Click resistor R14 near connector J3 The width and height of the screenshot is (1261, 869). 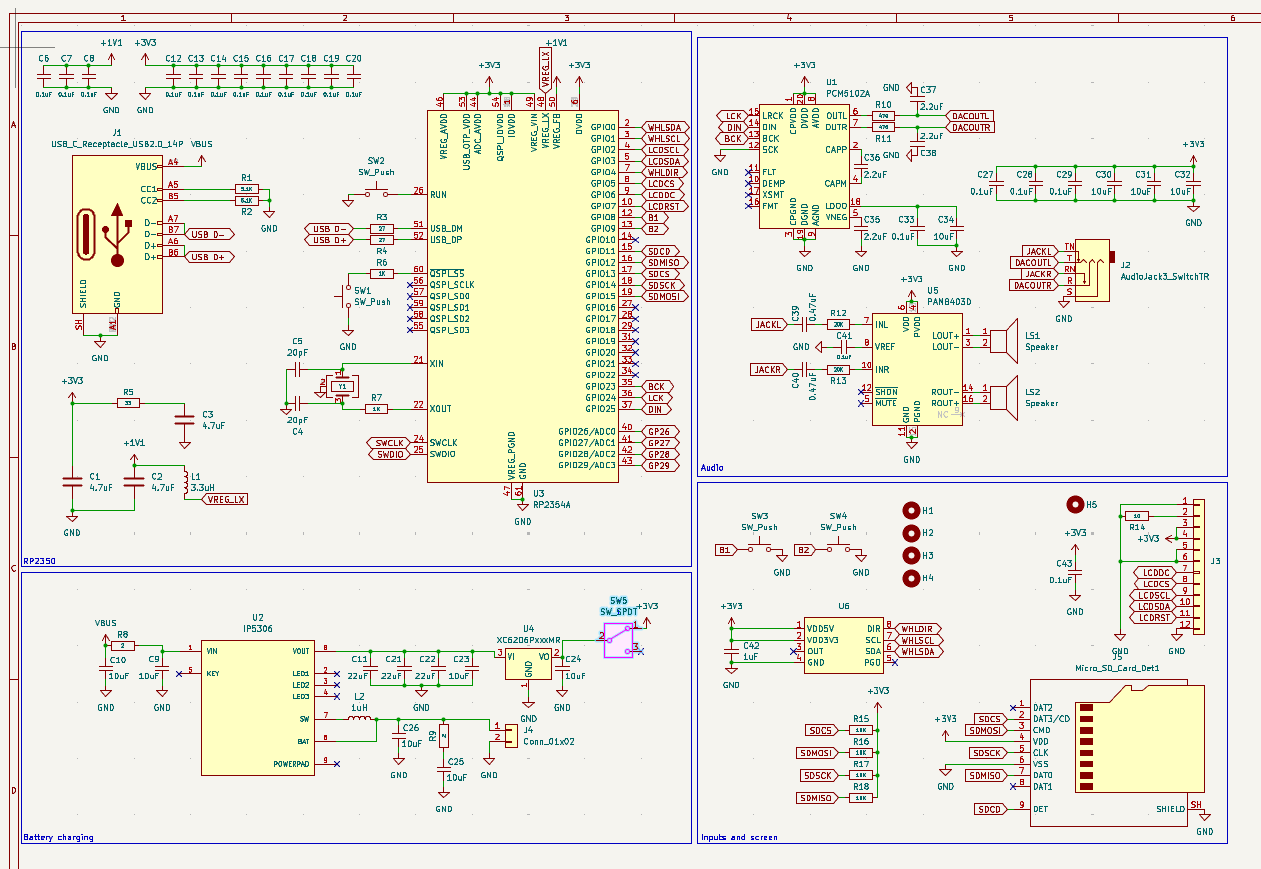pyautogui.click(x=1137, y=516)
